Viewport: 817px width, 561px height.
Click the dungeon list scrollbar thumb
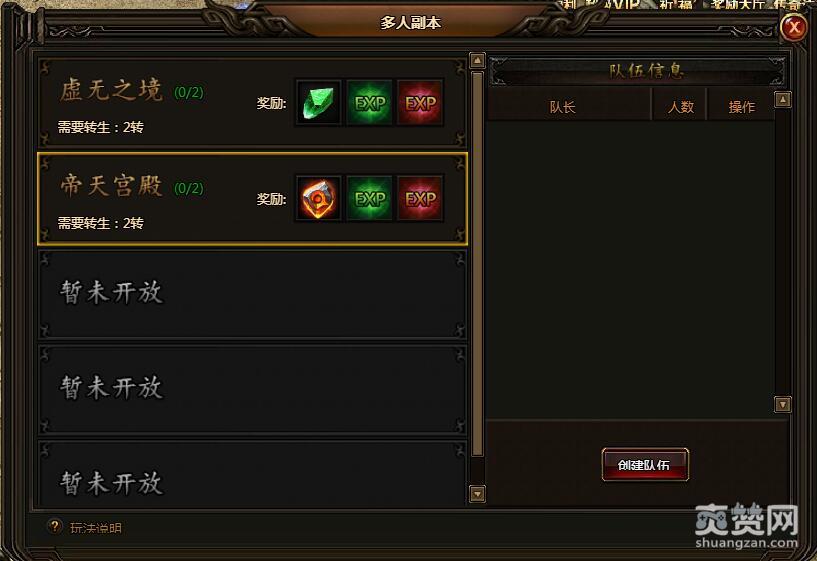pos(477,265)
